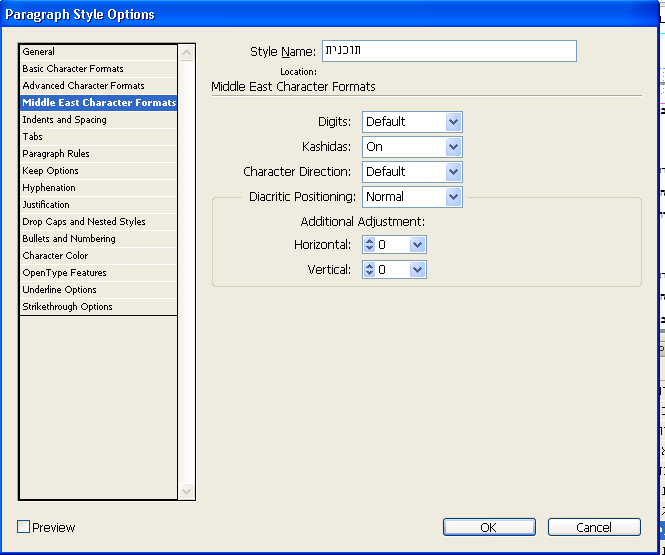The image size is (665, 555).
Task: Select General in the category list
Action: [39, 52]
